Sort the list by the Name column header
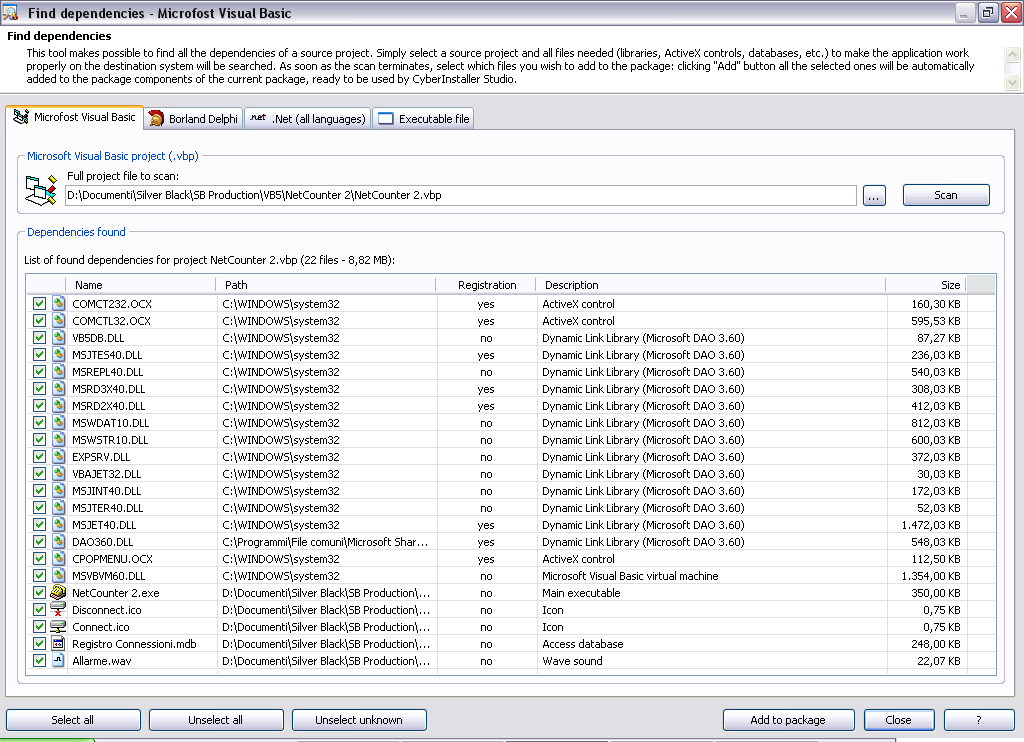The height and width of the screenshot is (742, 1024). coord(140,285)
